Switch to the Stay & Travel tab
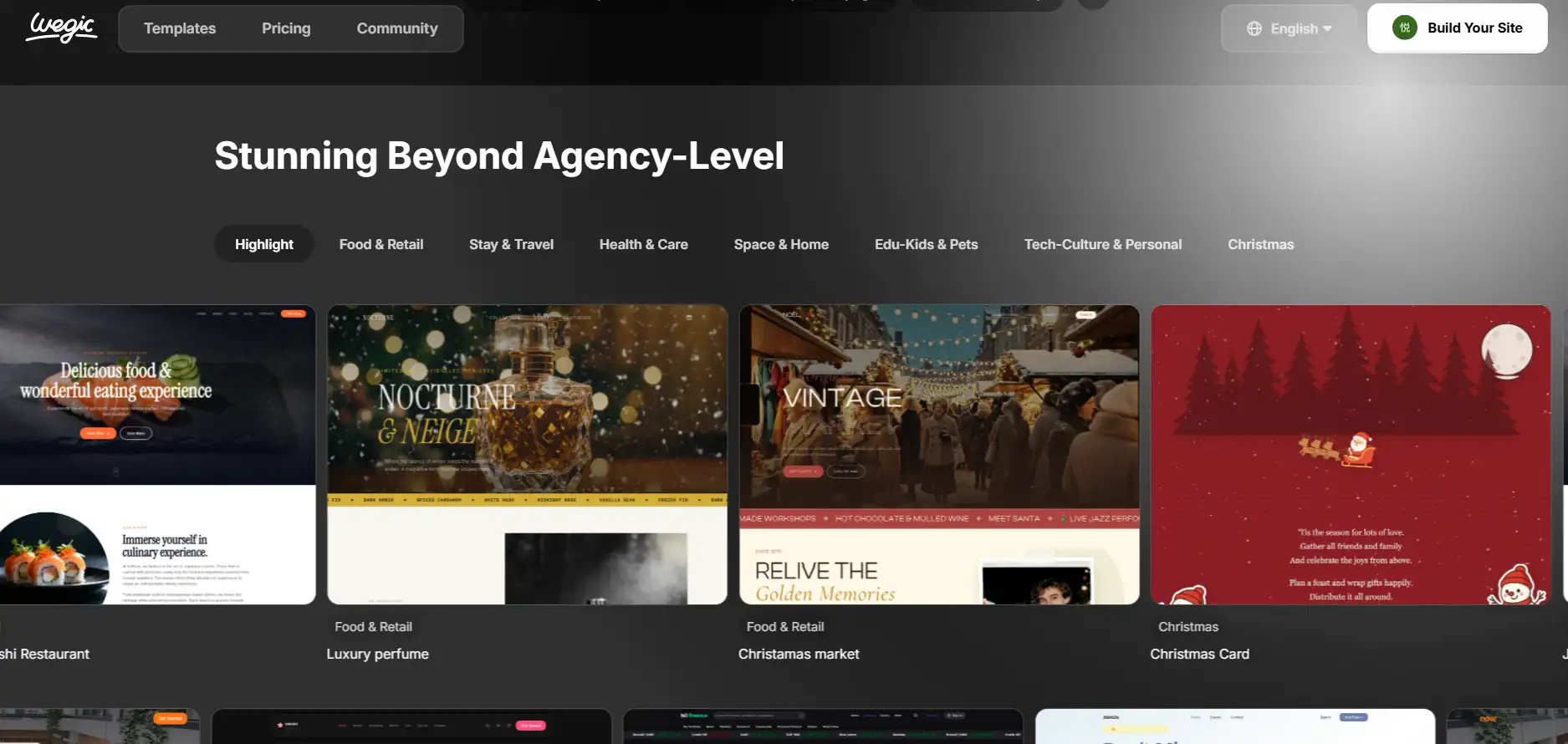This screenshot has height=744, width=1568. click(x=511, y=244)
